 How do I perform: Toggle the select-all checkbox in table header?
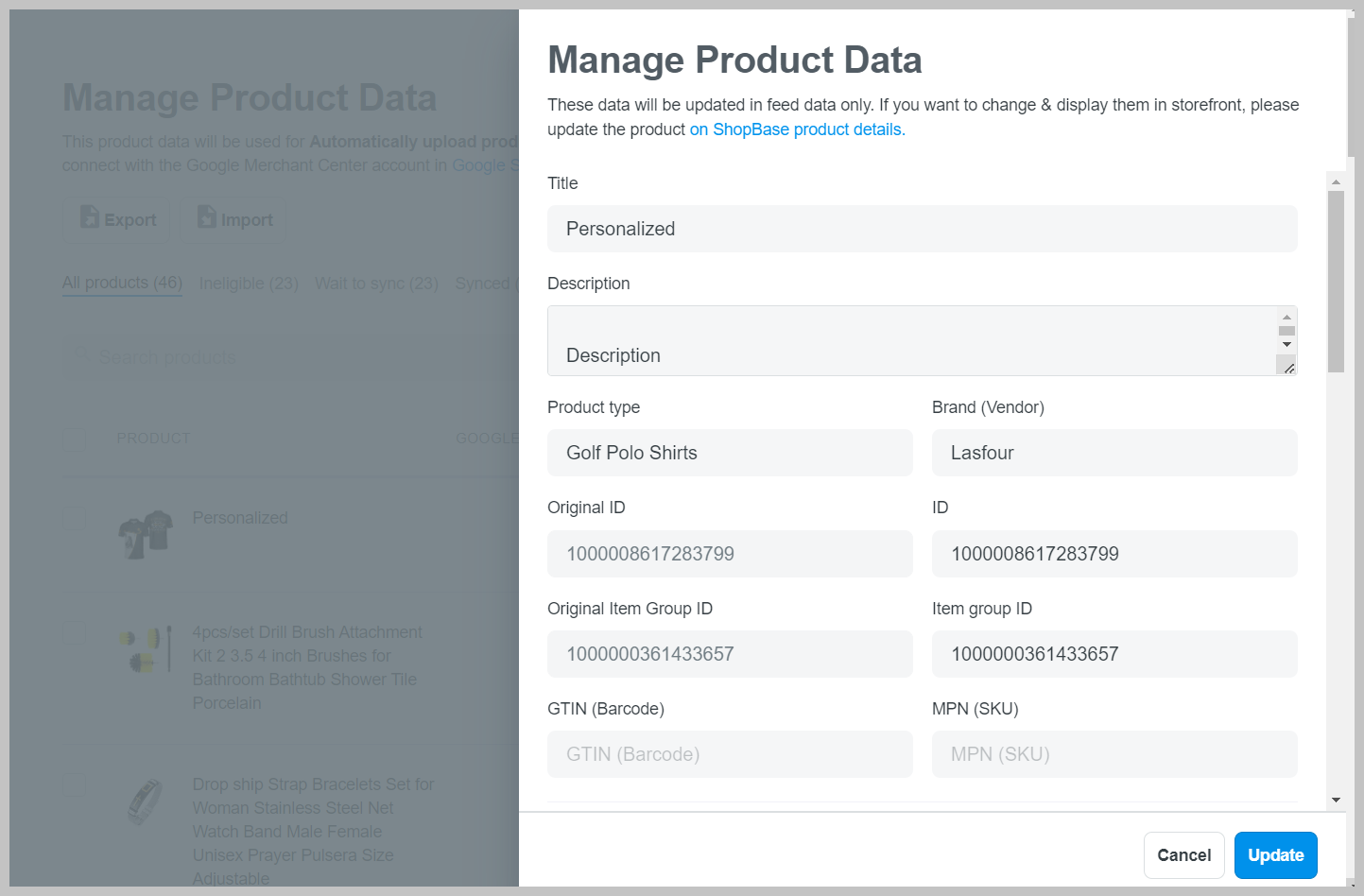pos(75,439)
